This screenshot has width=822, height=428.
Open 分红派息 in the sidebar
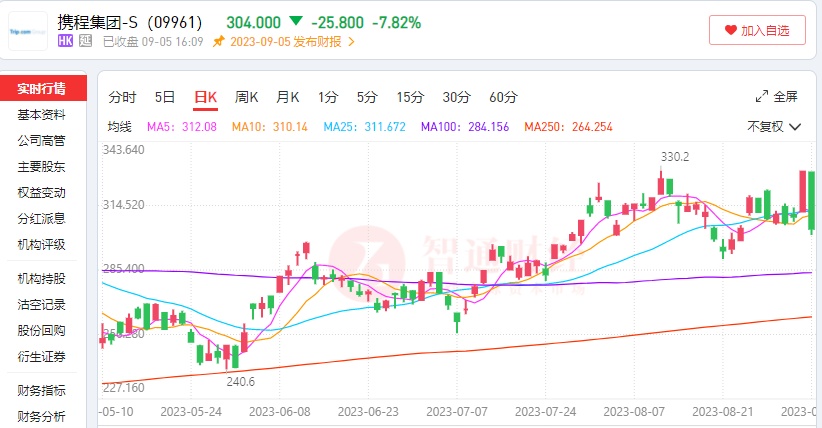41,218
